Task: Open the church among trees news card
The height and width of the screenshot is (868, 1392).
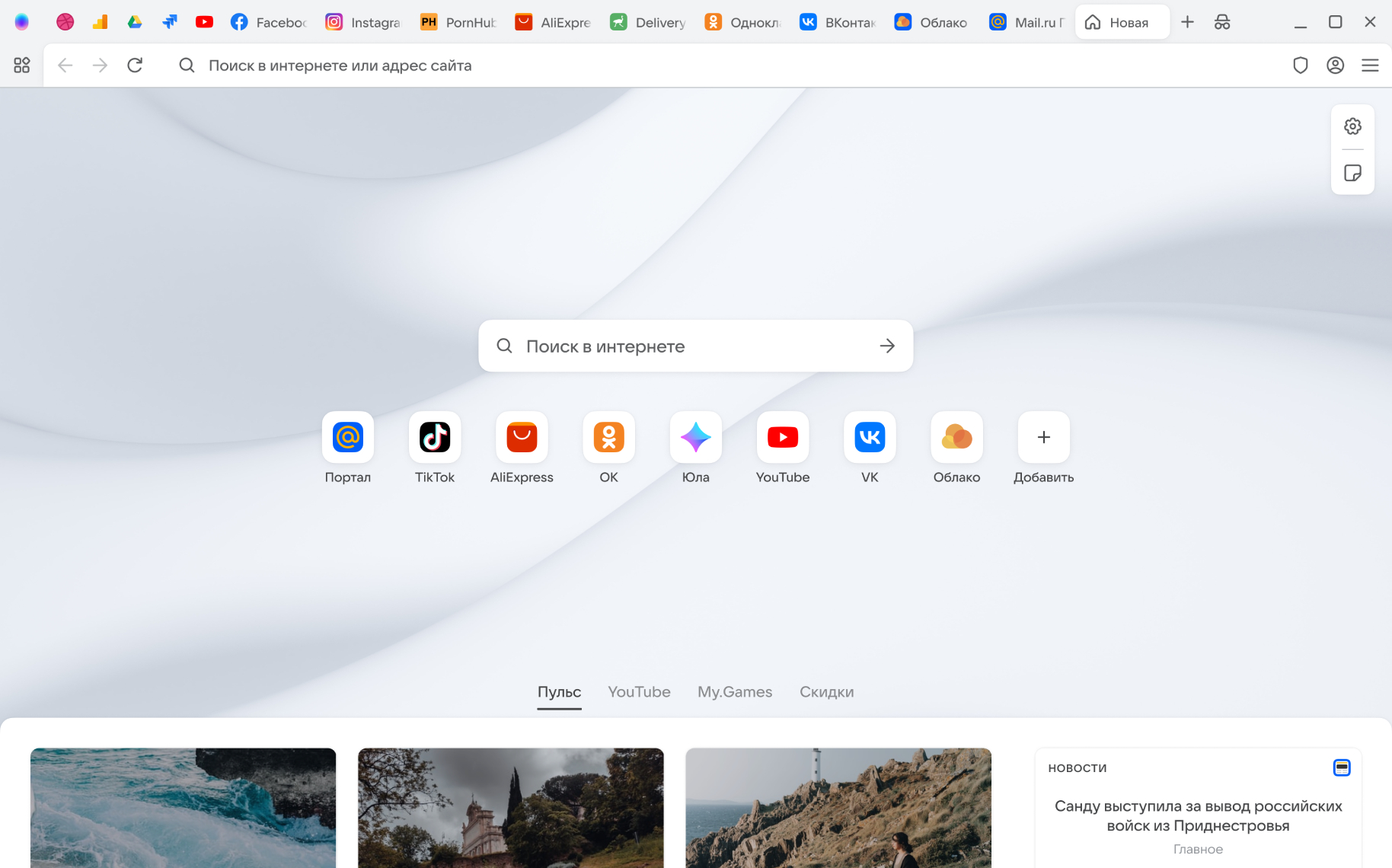Action: tap(511, 808)
